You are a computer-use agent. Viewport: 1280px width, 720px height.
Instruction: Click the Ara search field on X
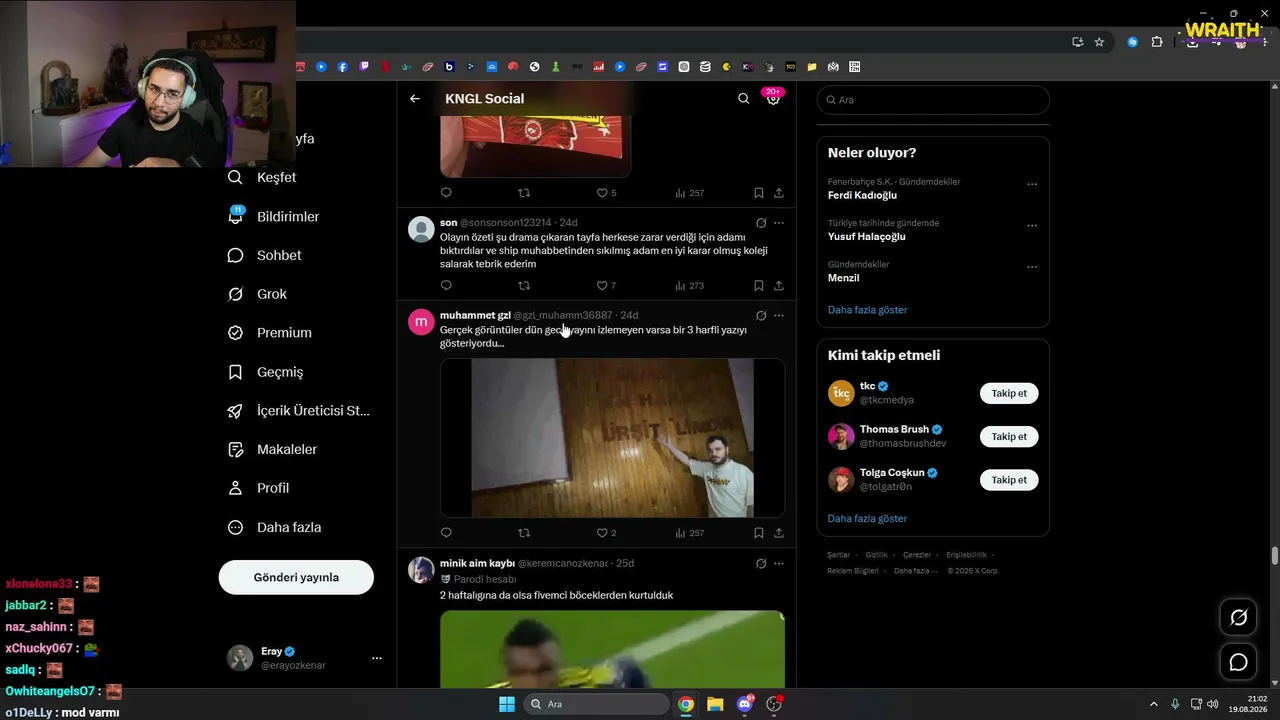click(x=933, y=100)
